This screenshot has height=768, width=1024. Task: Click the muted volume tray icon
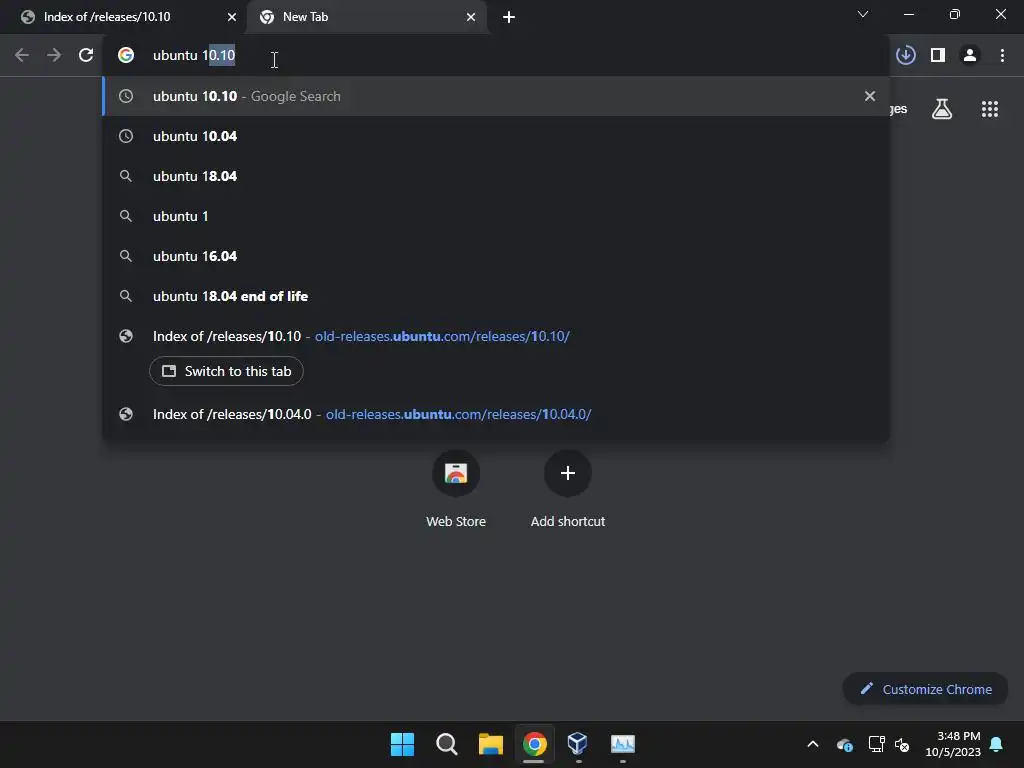[902, 744]
